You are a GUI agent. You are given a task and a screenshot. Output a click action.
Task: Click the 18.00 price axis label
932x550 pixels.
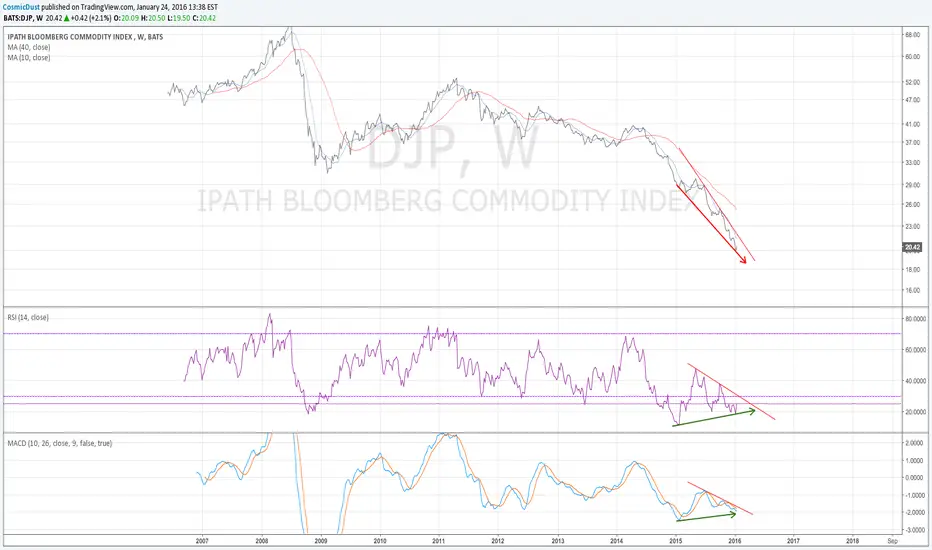pyautogui.click(x=912, y=269)
